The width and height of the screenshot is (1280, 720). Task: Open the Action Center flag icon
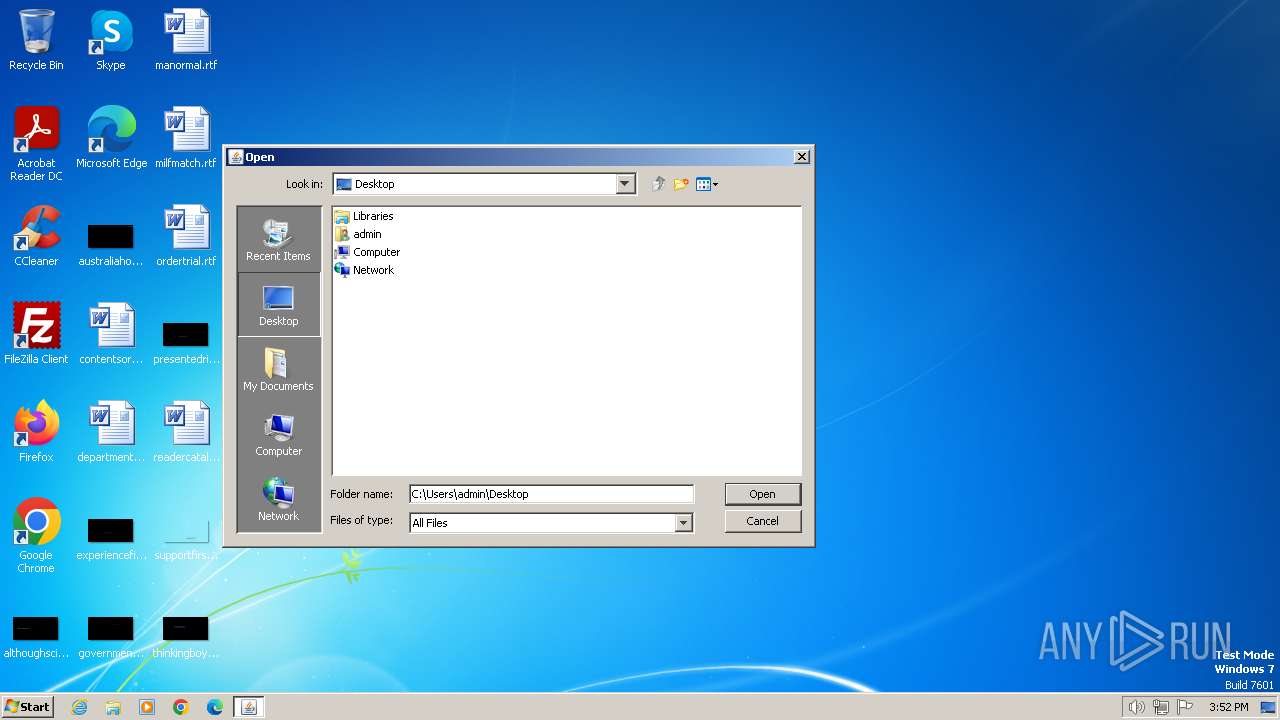[x=1186, y=707]
